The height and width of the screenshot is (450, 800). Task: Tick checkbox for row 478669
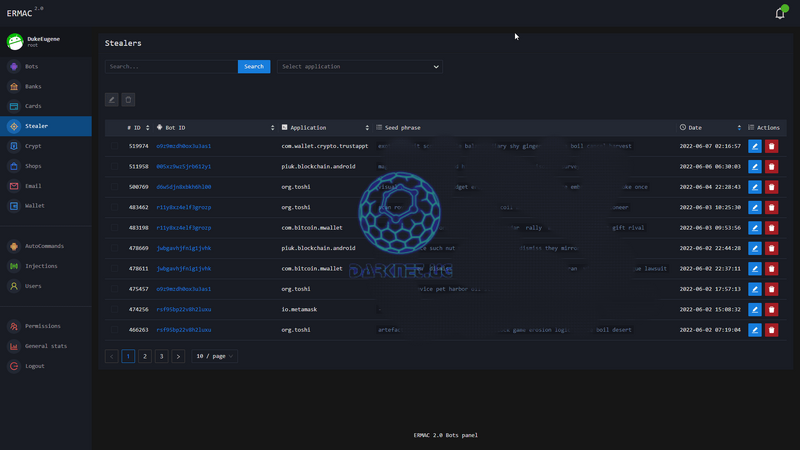click(x=114, y=248)
